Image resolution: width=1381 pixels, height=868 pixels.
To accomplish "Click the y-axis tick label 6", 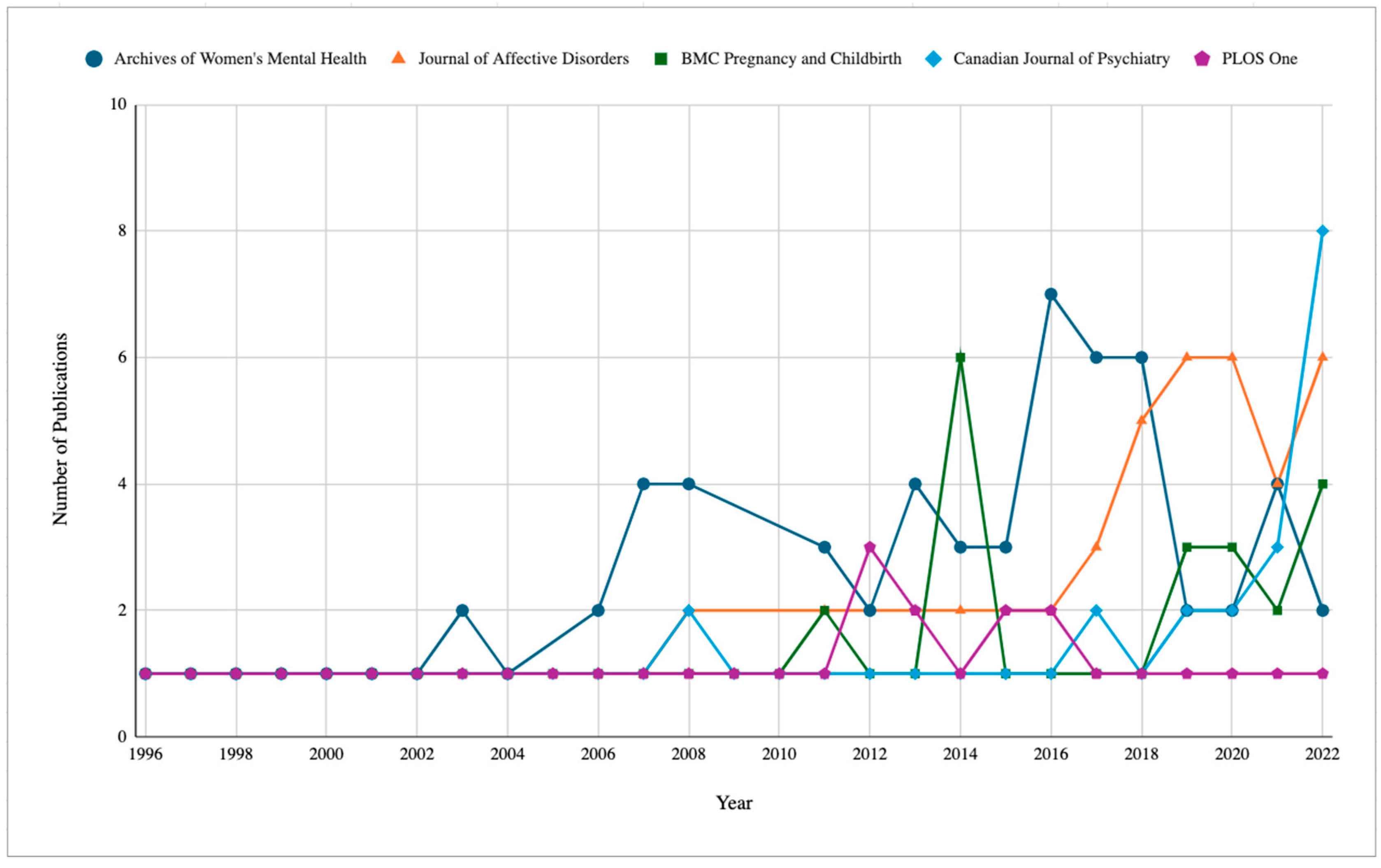I will tap(122, 357).
